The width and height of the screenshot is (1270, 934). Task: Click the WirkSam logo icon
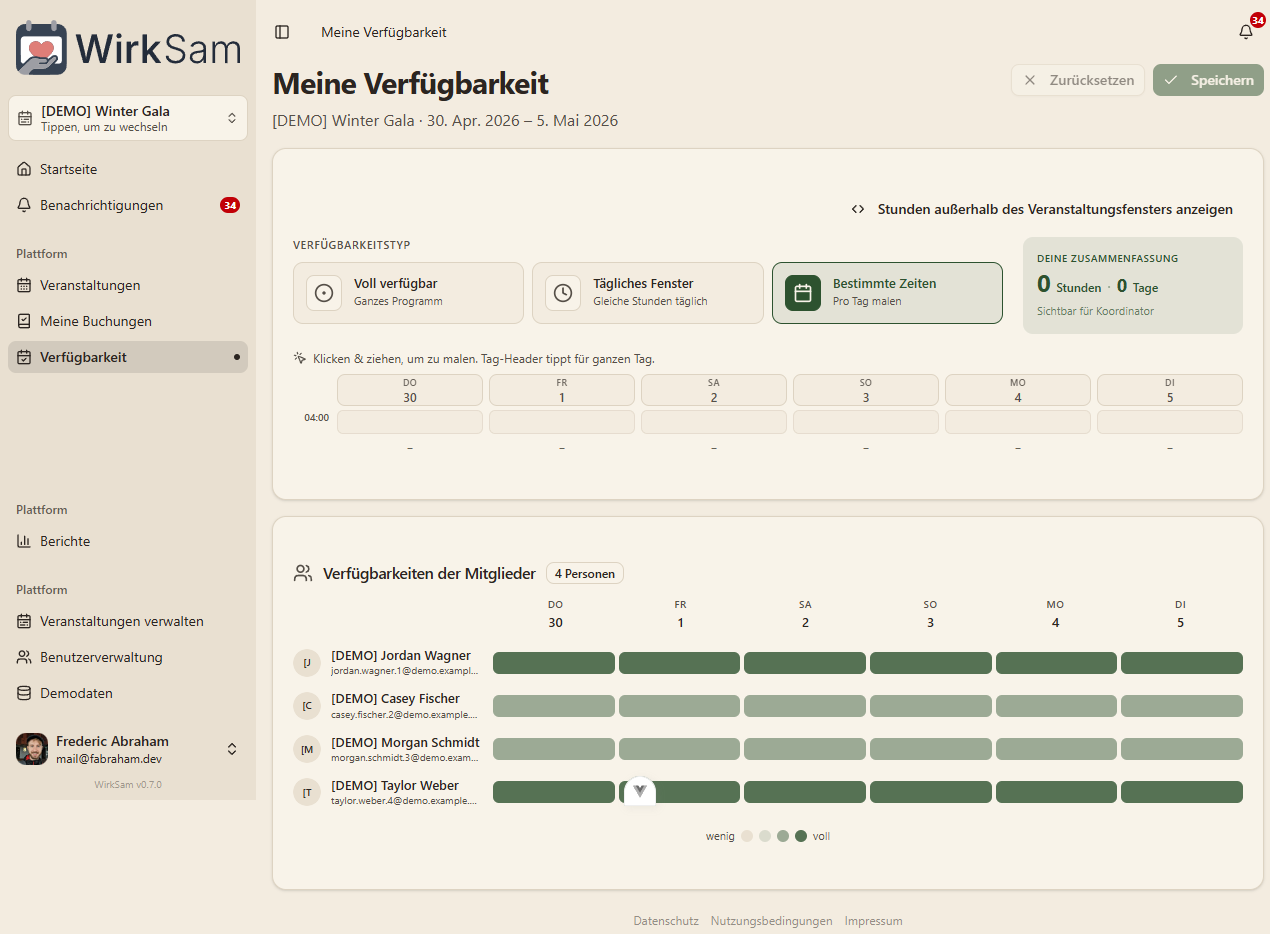tap(42, 48)
